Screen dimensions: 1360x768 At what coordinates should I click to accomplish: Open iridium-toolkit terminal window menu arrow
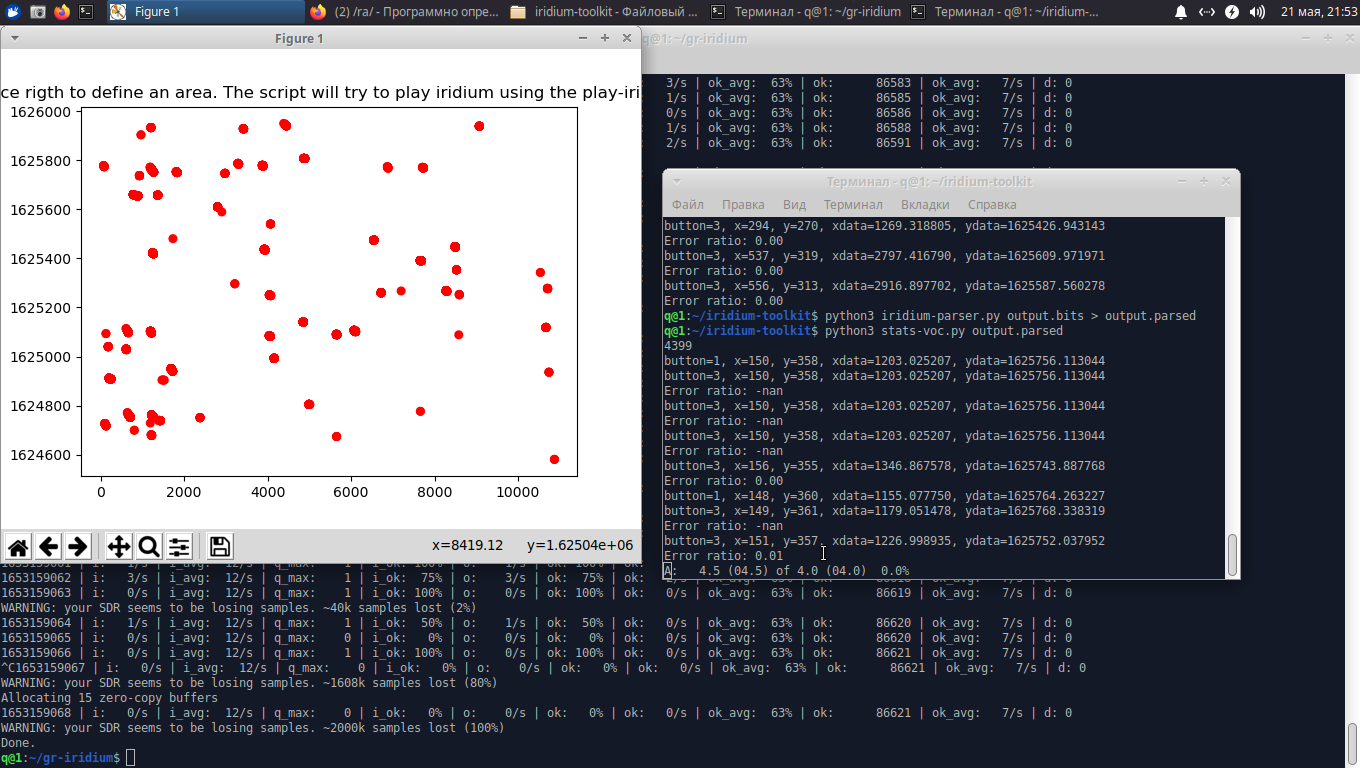coord(677,181)
